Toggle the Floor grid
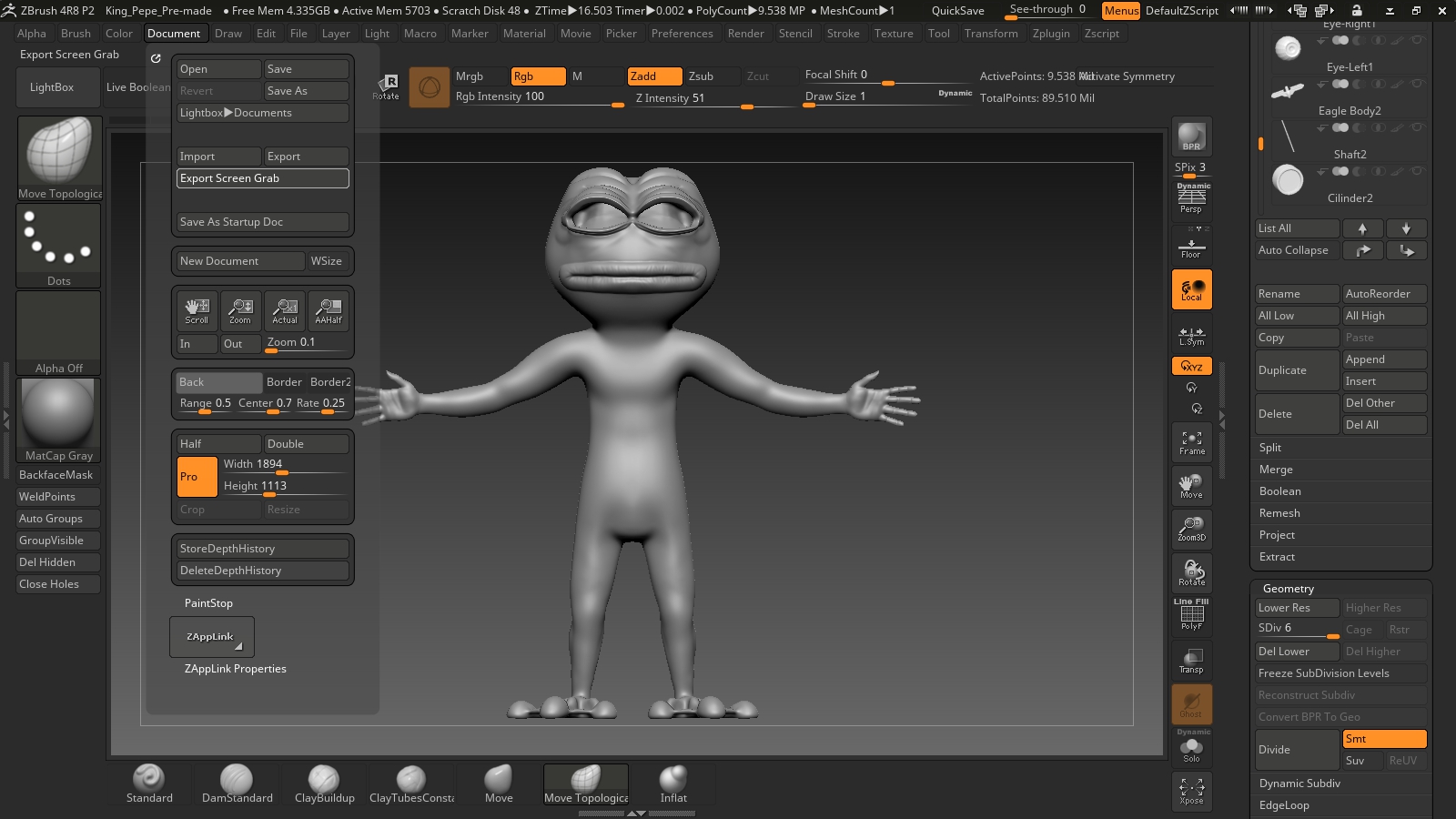This screenshot has width=1456, height=819. 1191,246
